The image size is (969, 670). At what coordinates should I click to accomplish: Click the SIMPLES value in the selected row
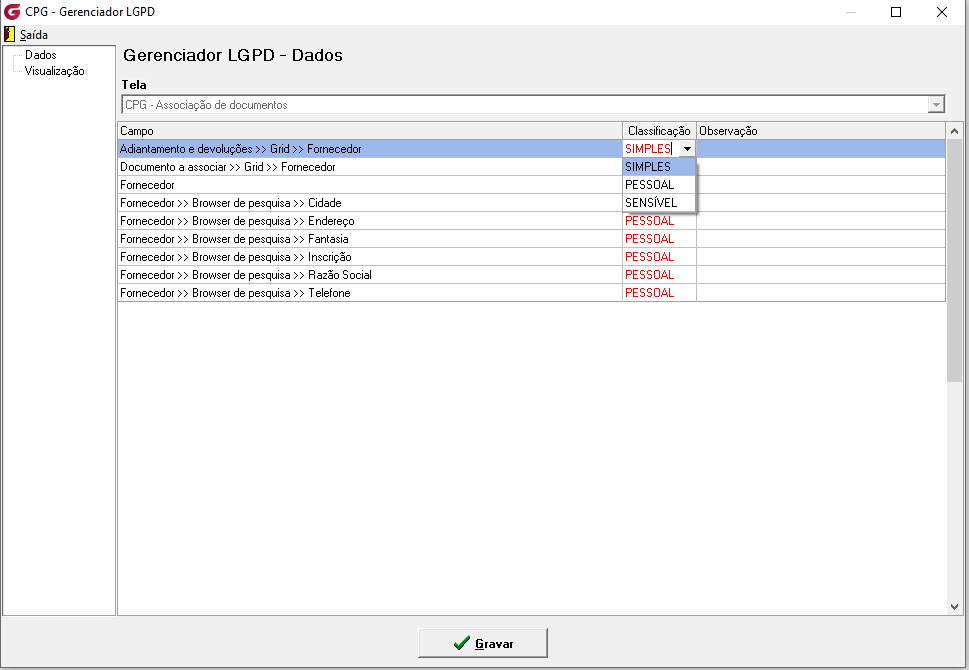pos(648,149)
